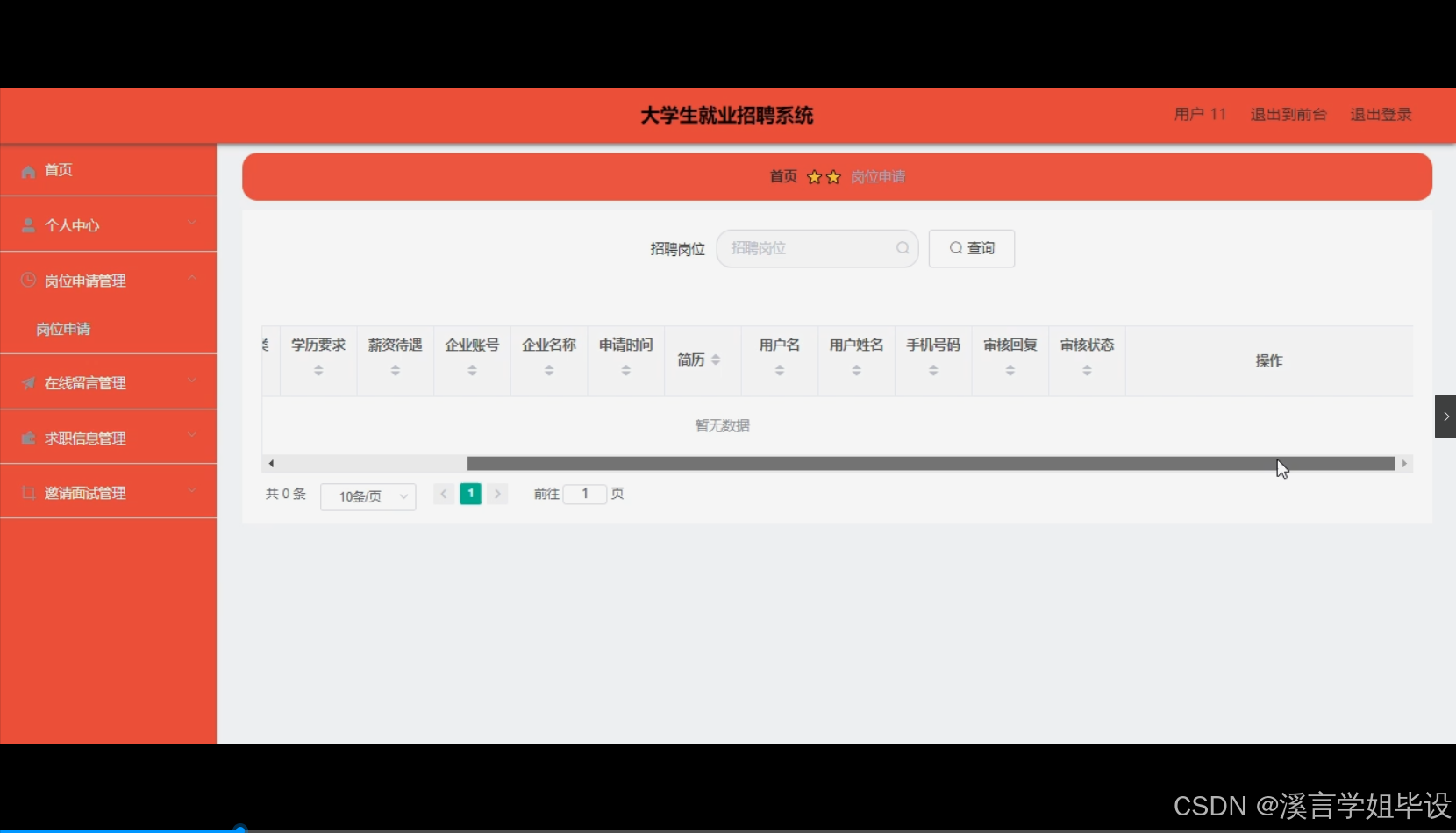Image resolution: width=1456 pixels, height=833 pixels.
Task: Go to previous page with pagination arrow
Action: [x=444, y=494]
